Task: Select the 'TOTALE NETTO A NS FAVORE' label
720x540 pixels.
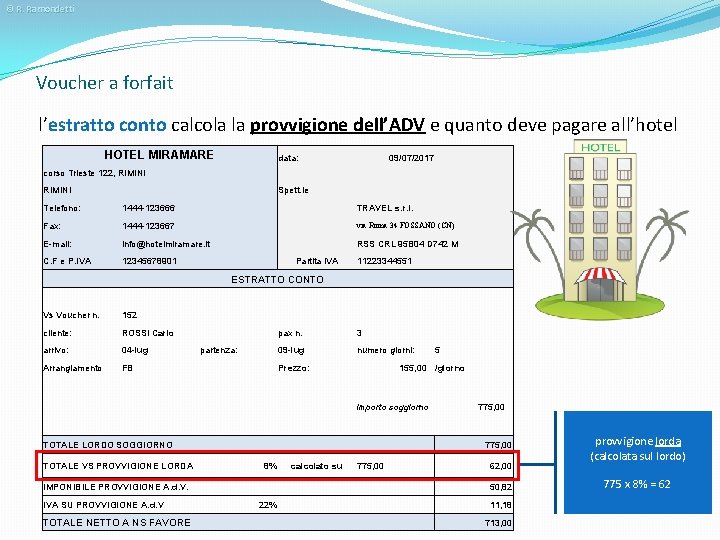Action: coord(117,523)
